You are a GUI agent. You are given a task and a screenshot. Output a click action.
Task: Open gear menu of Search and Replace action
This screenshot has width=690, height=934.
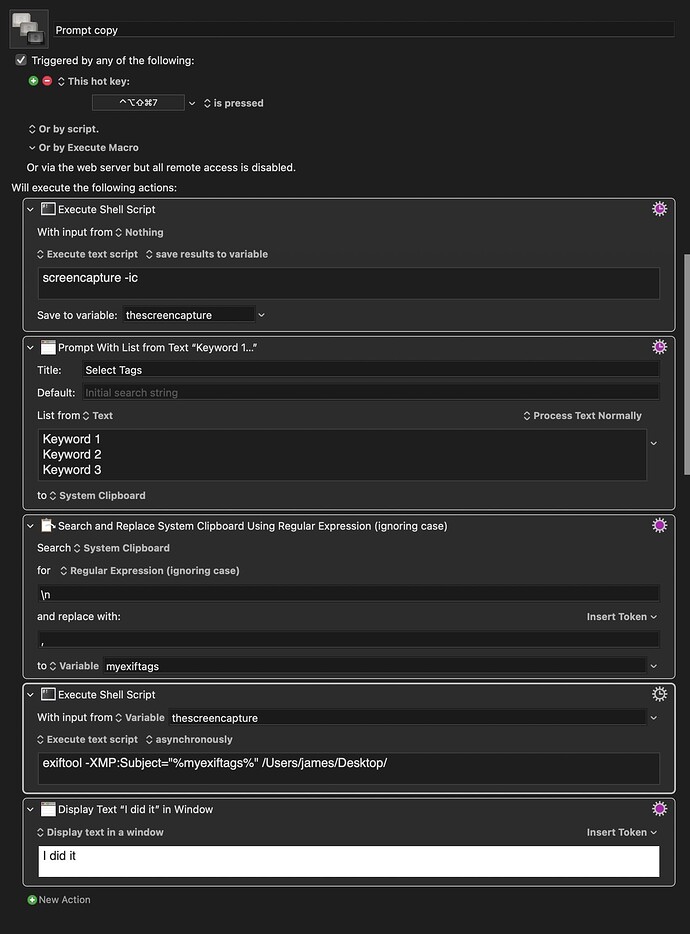659,525
